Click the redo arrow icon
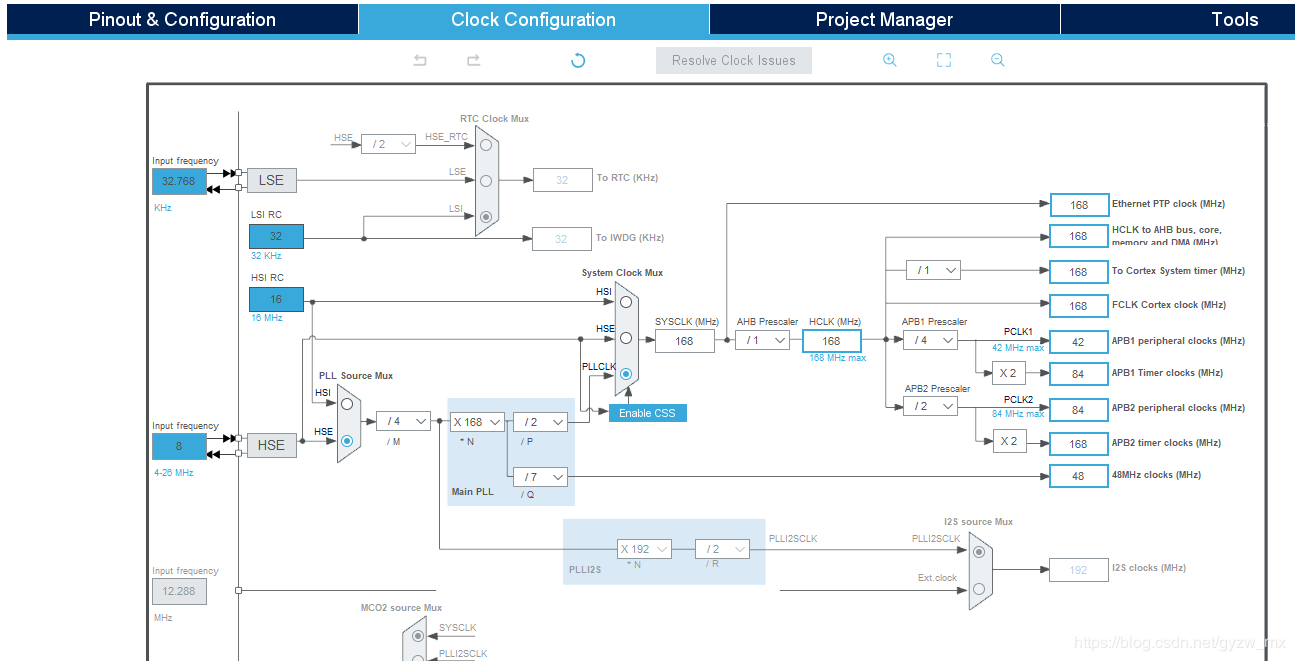 click(474, 61)
